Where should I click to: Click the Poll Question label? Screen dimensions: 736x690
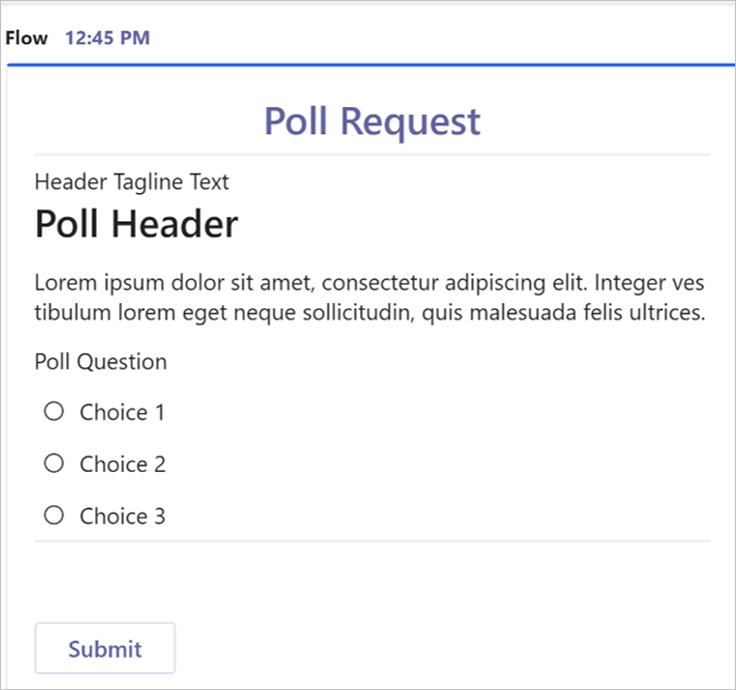[x=100, y=362]
